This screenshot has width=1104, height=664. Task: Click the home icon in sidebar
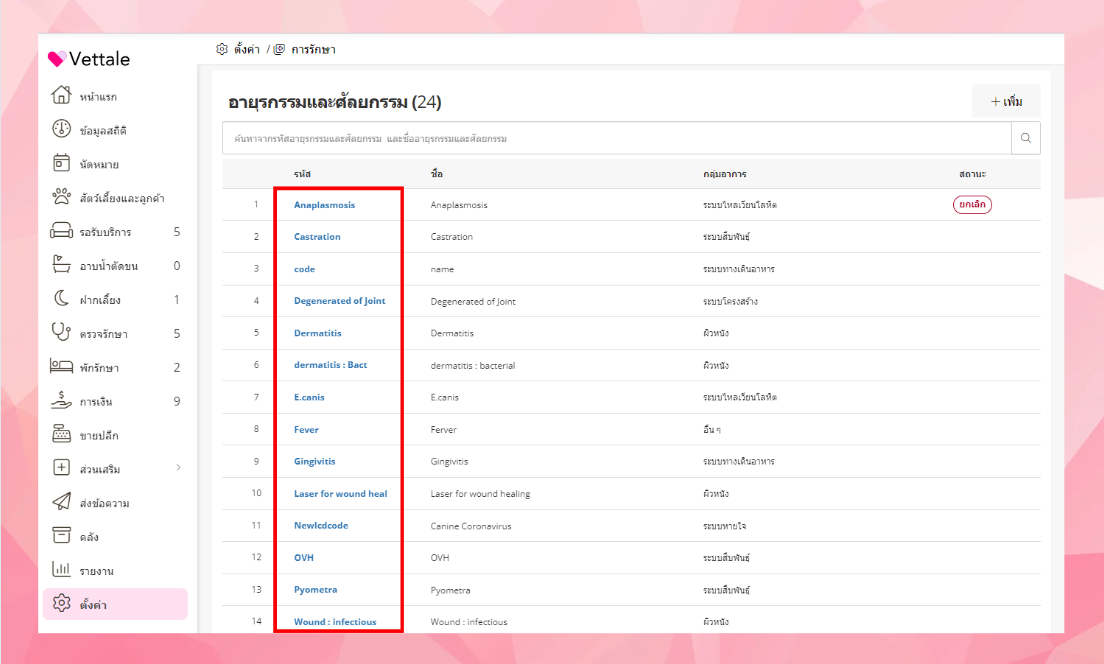pos(61,96)
